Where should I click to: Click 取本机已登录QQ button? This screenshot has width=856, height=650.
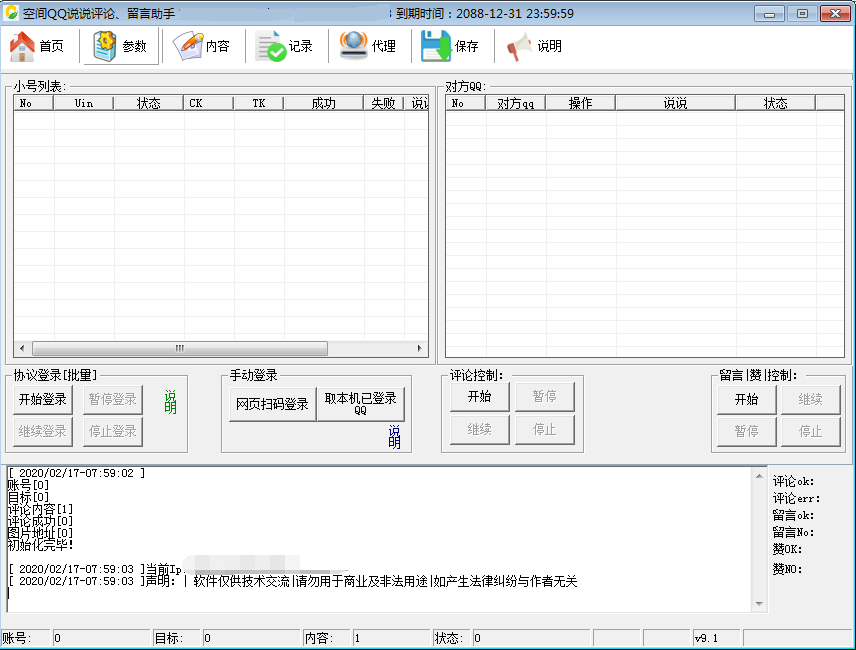pos(360,404)
